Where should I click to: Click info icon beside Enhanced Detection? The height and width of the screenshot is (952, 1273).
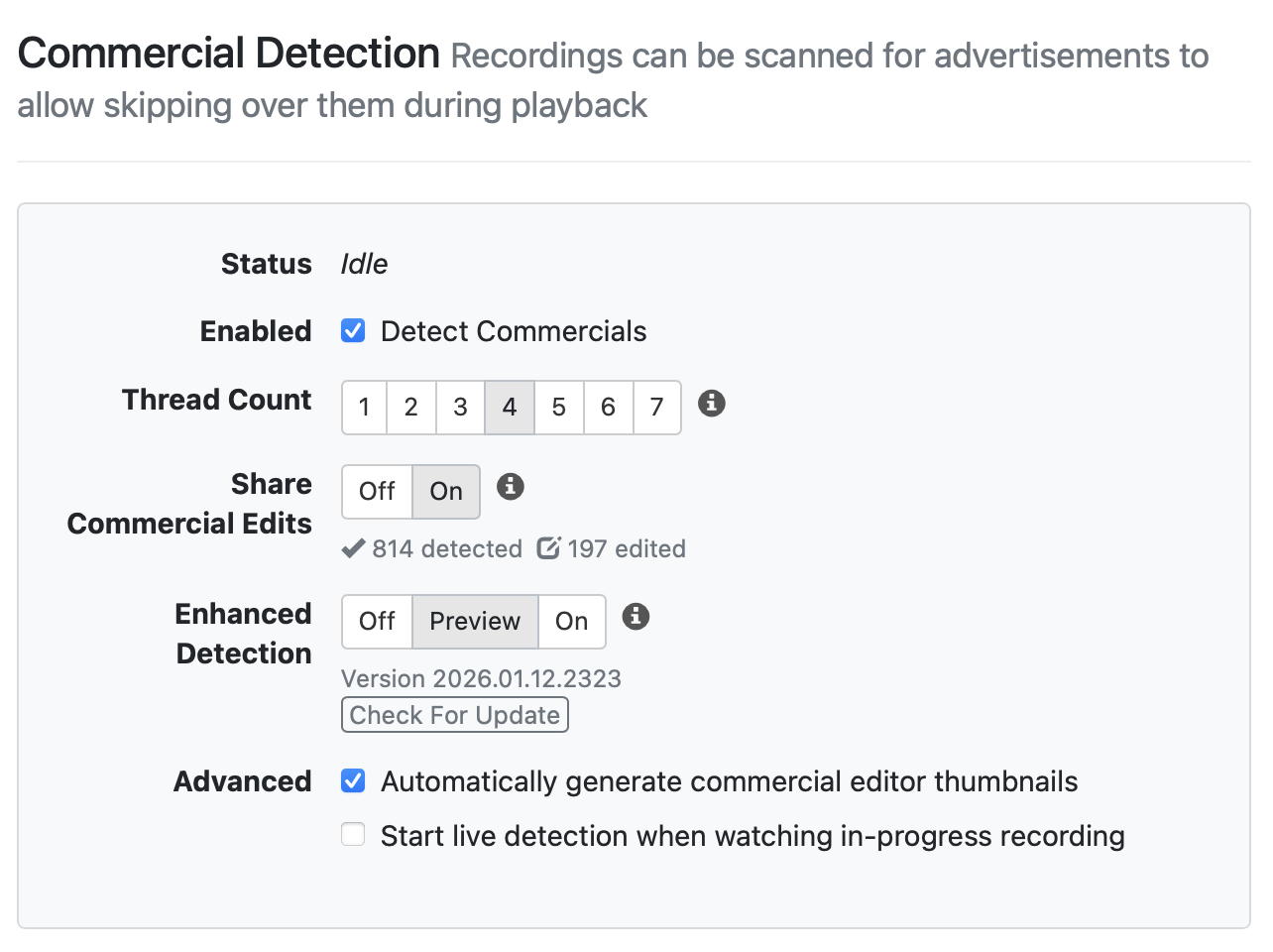[636, 617]
